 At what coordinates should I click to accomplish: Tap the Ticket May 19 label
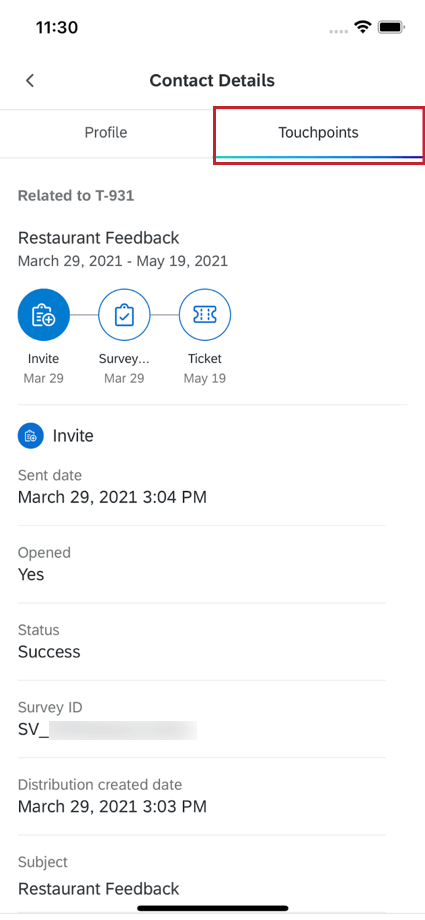coord(205,368)
